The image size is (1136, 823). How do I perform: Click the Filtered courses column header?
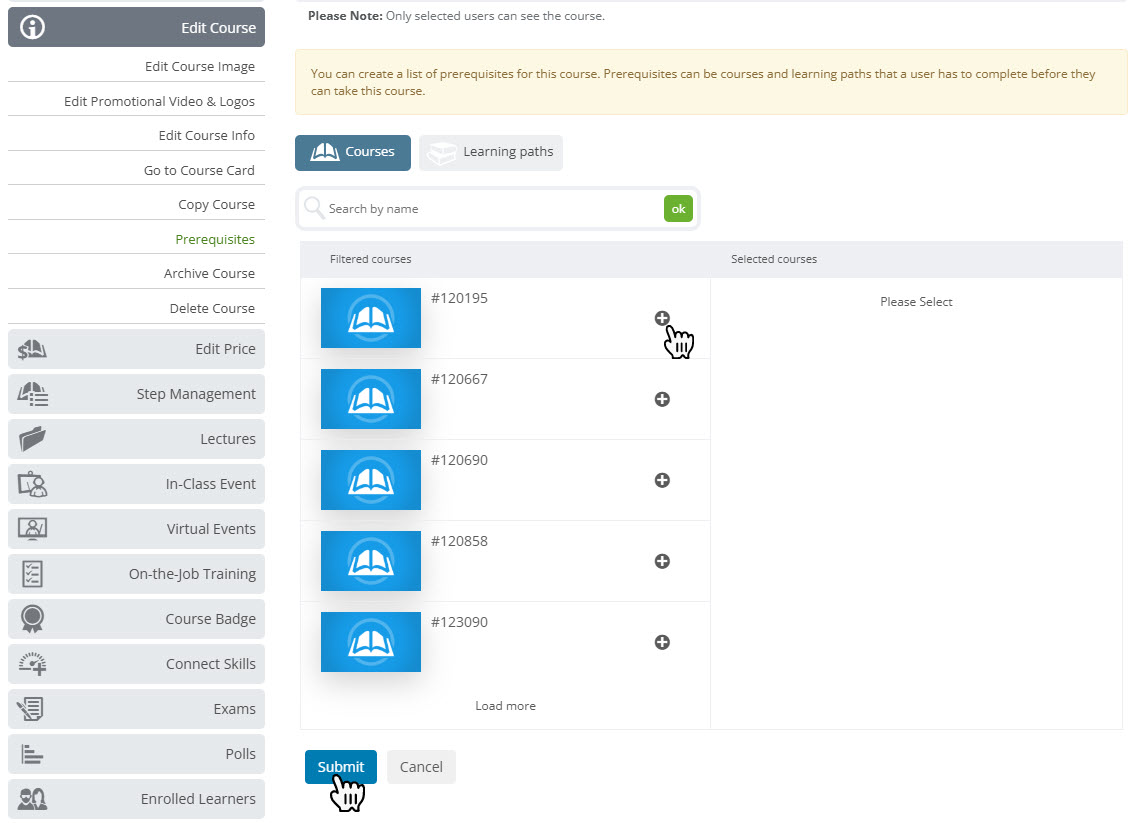[370, 259]
